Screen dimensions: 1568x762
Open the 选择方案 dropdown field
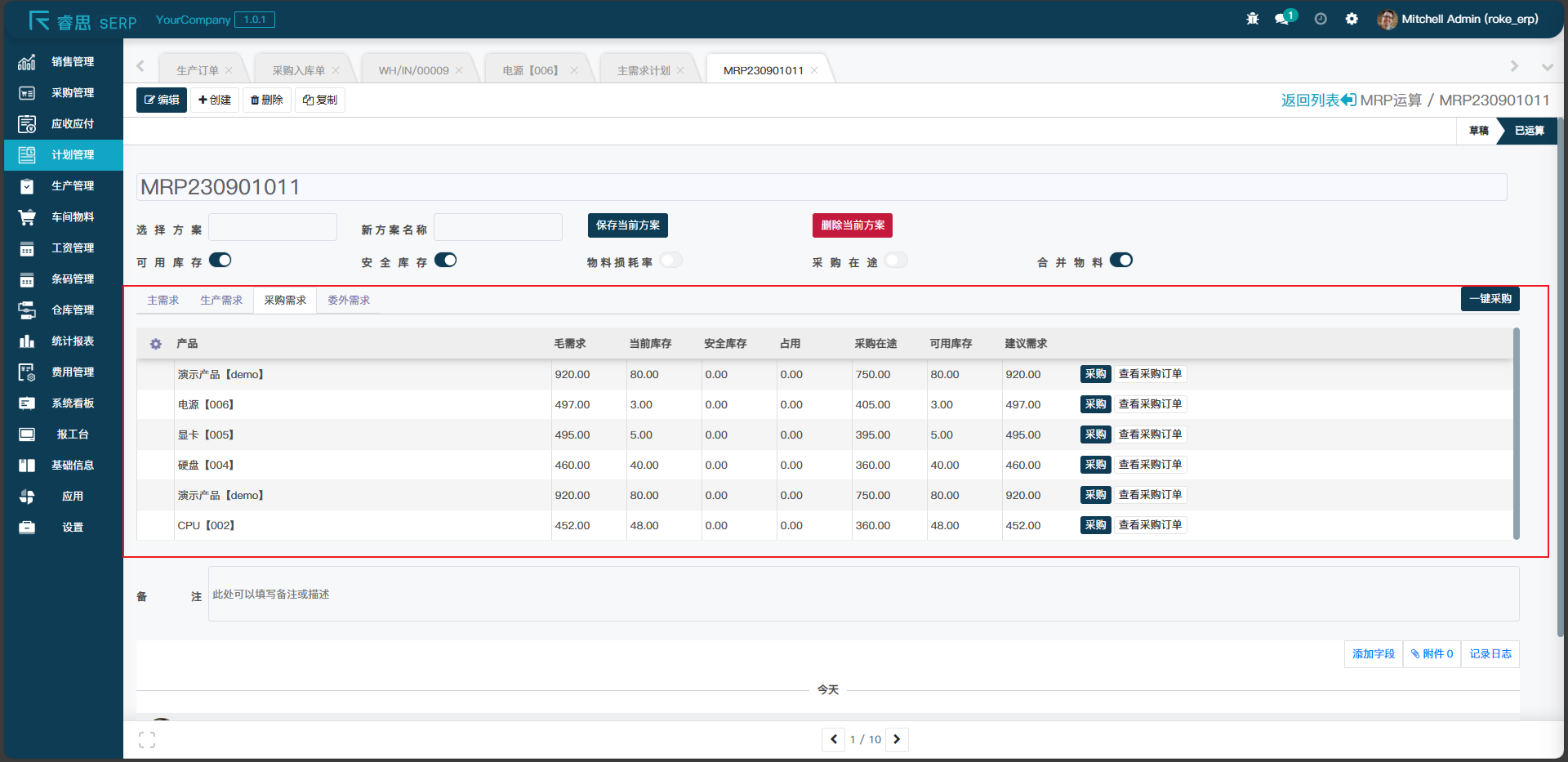(273, 227)
